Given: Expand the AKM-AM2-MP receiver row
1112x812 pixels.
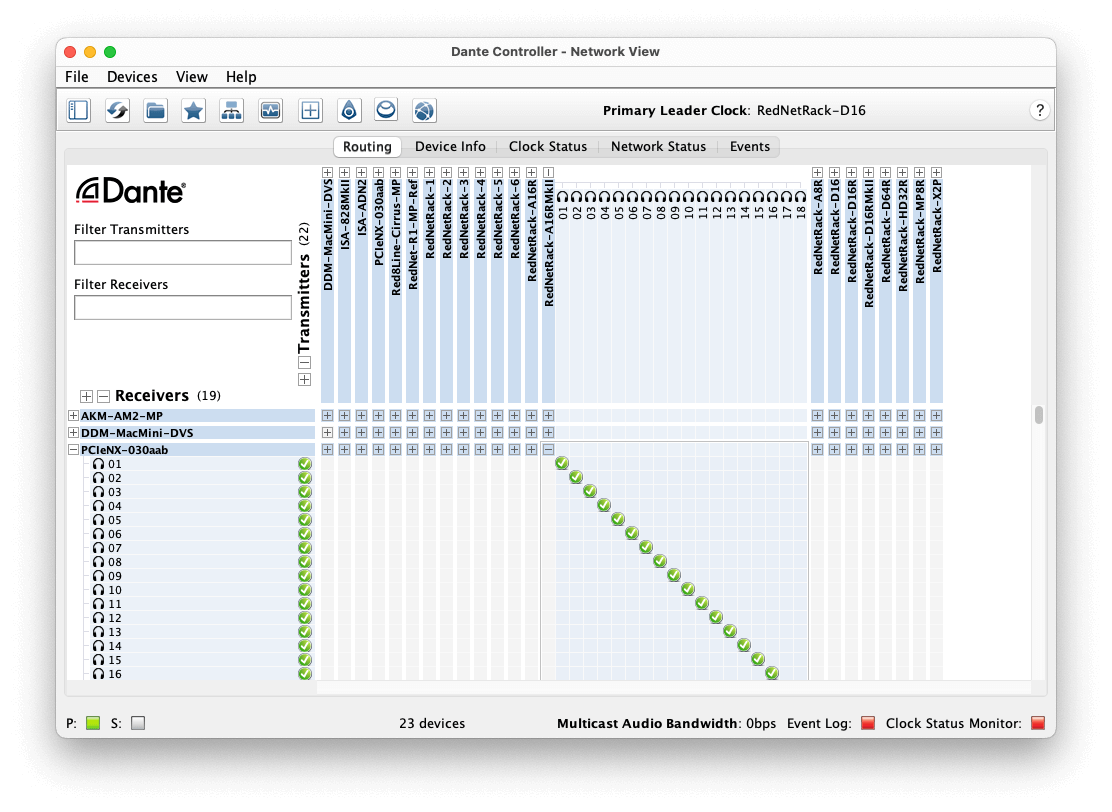Looking at the screenshot, I should pyautogui.click(x=73, y=416).
